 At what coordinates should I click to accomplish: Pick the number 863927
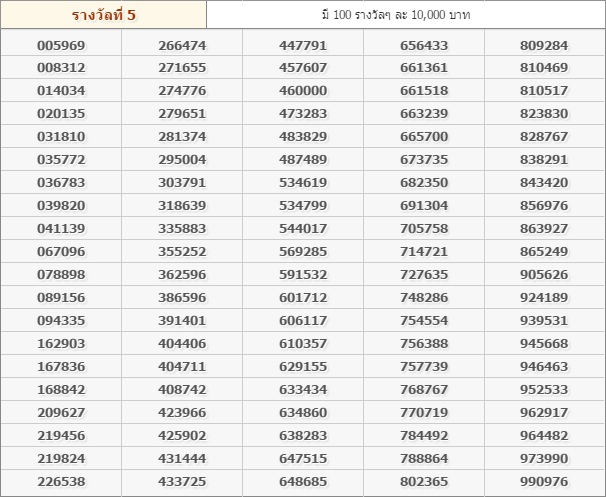544,228
